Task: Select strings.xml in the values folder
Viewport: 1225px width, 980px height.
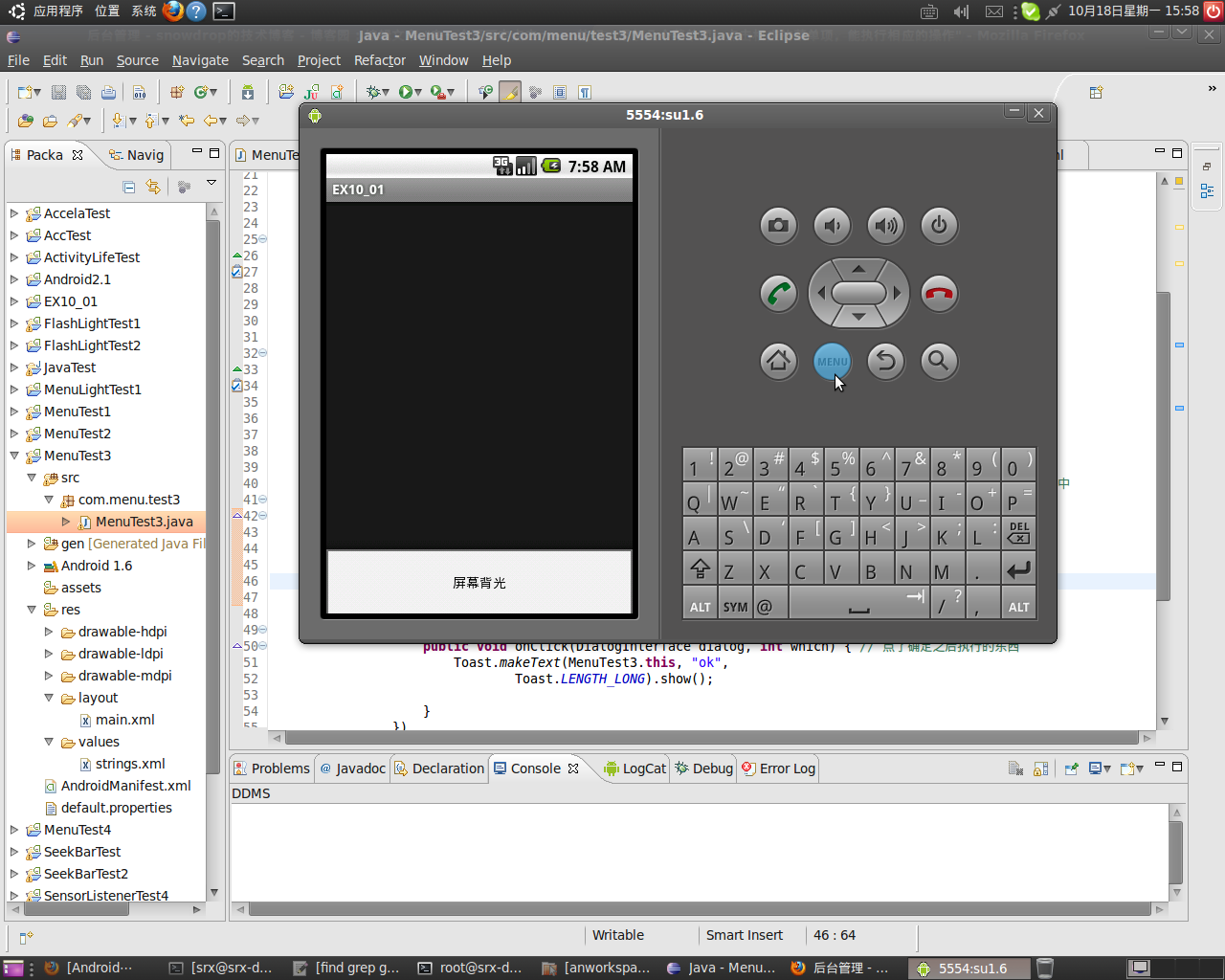Action: click(x=122, y=764)
